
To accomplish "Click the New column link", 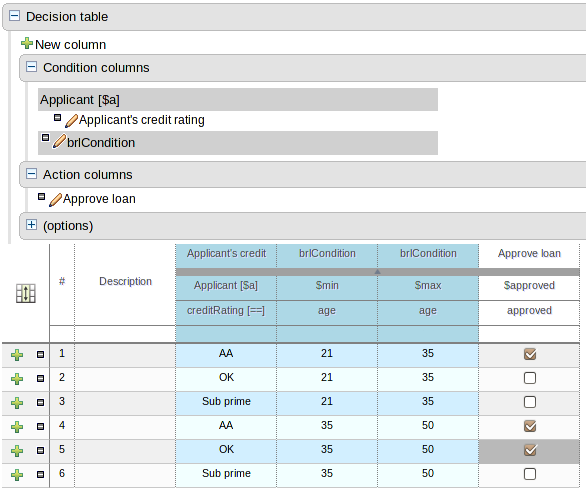I will coord(70,44).
